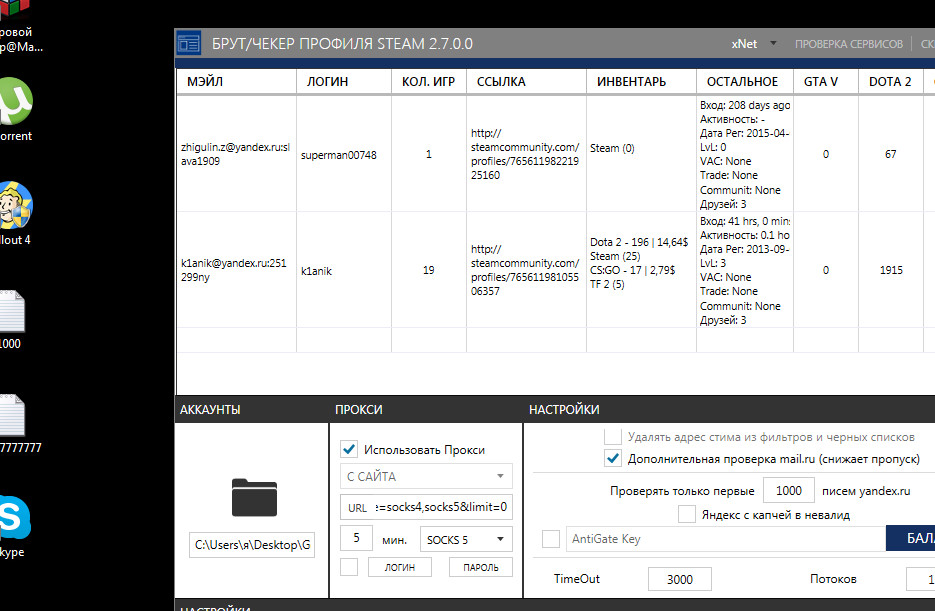Select the zhigulin.z@yandex.ru mail cell
This screenshot has width=935, height=611.
click(236, 154)
